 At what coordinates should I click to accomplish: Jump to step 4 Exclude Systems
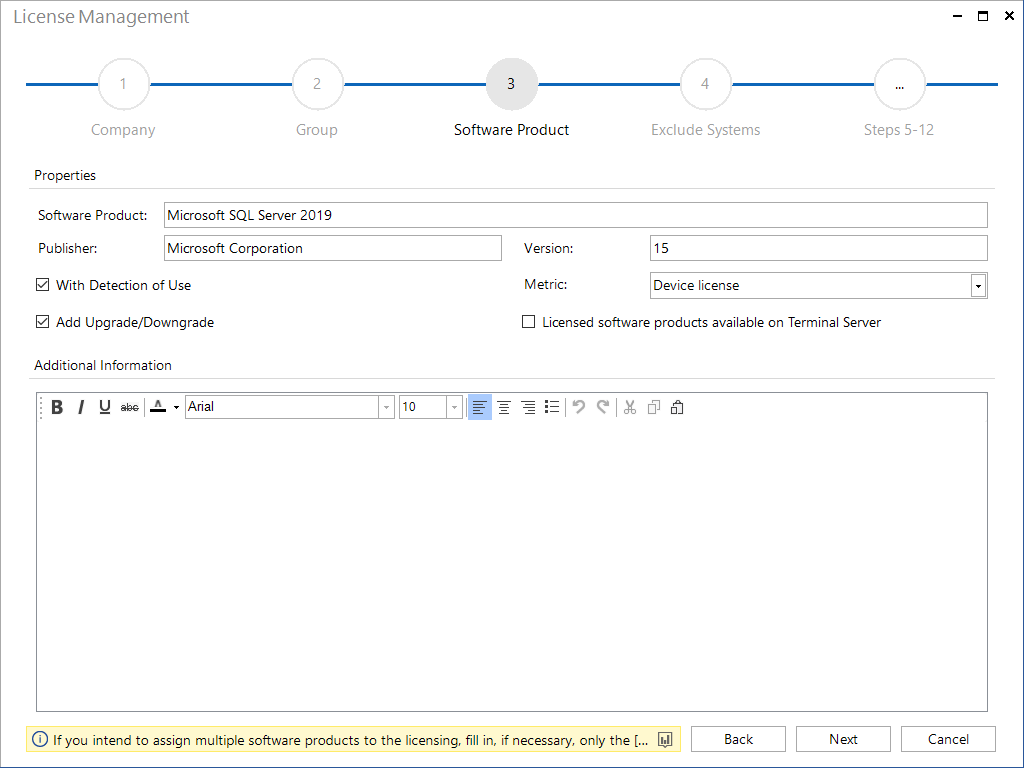(705, 84)
